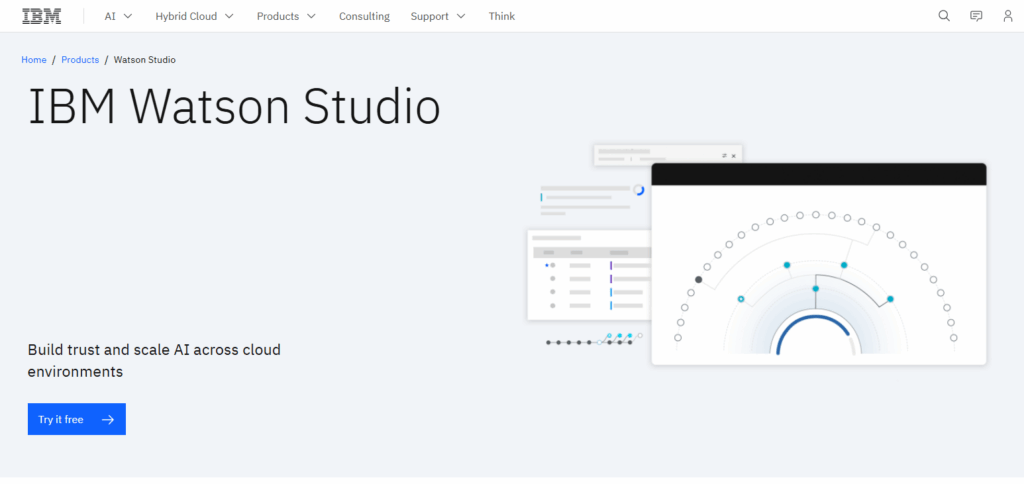The image size is (1024, 484).
Task: Open the chat contact icon
Action: tap(976, 16)
